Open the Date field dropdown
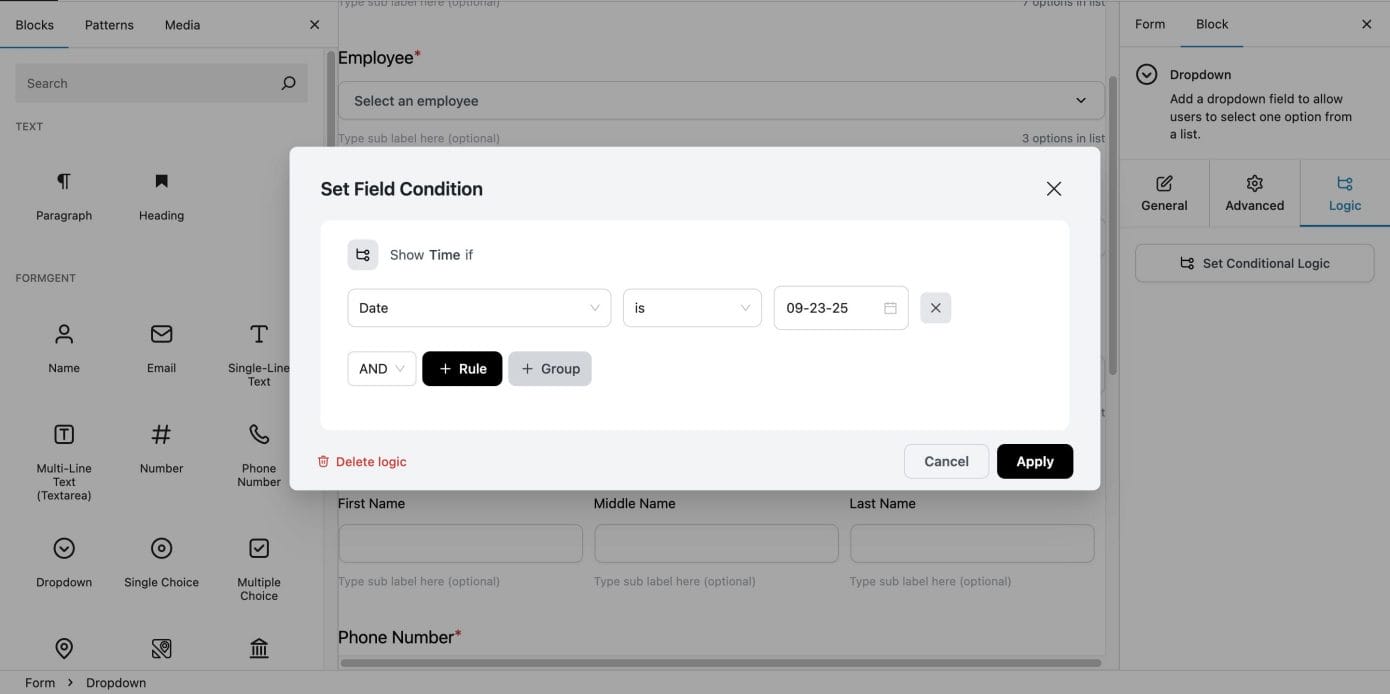Screen dimensions: 1390x694 pos(478,308)
